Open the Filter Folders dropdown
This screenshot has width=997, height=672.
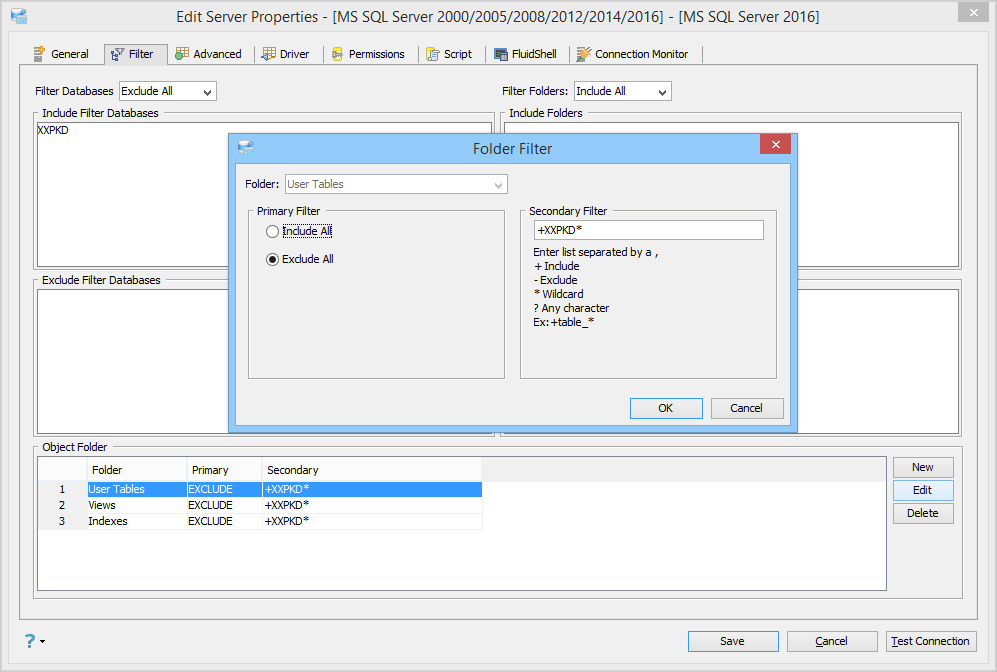pos(622,92)
